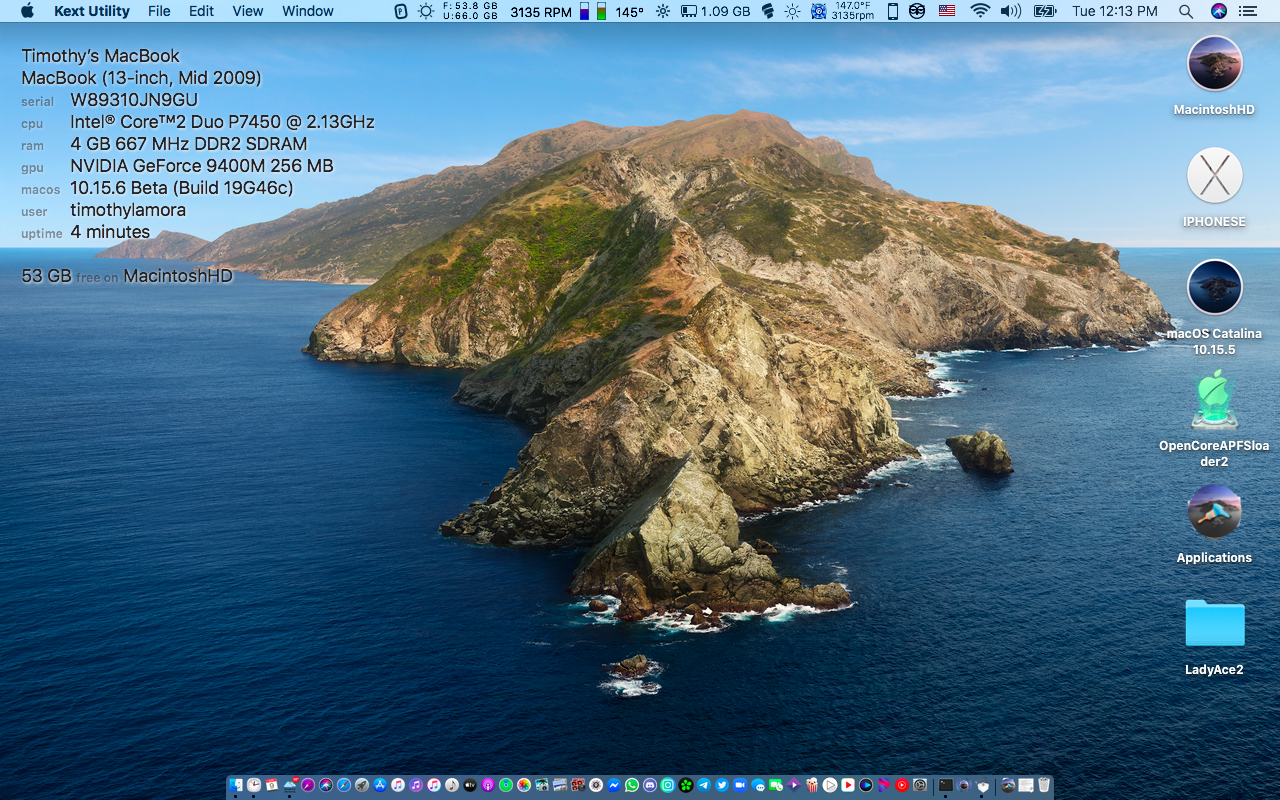
Task: Select the LadyAce2 folder on desktop
Action: coord(1214,624)
